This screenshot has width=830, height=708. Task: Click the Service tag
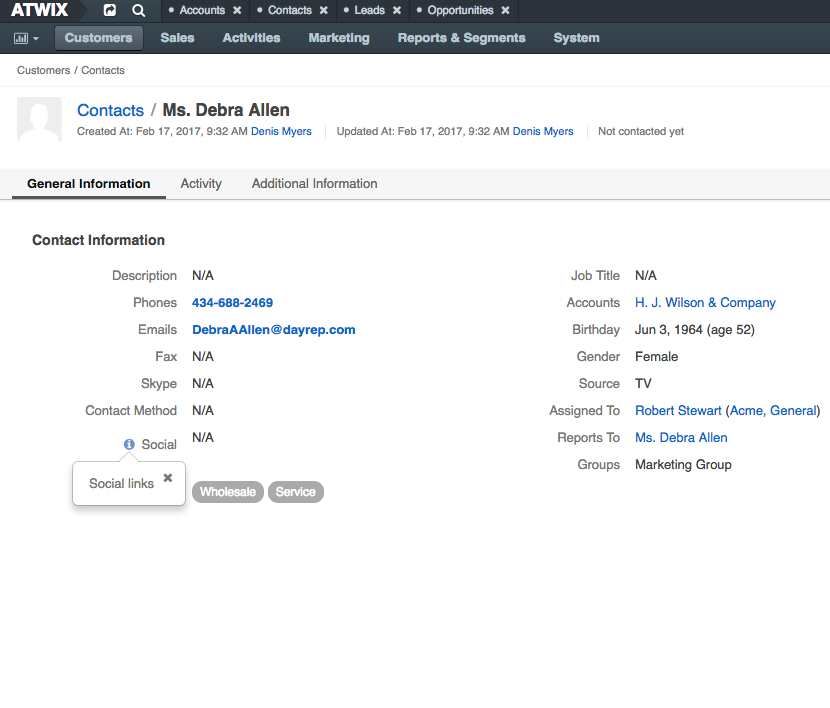[x=295, y=492]
